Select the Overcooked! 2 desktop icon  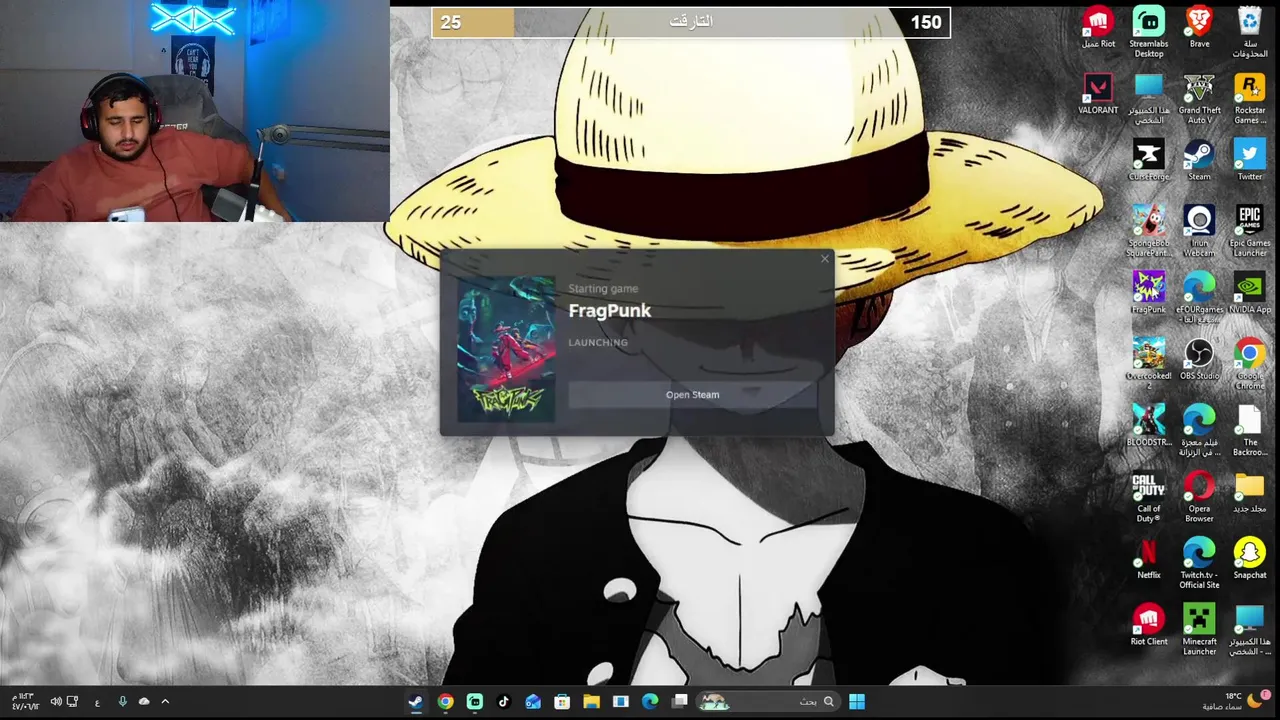[x=1148, y=364]
